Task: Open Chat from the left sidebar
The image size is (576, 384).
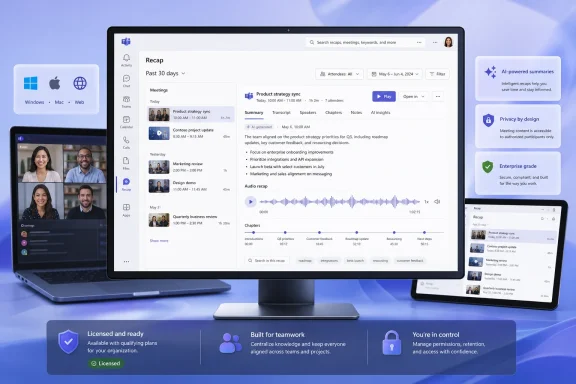Action: click(126, 81)
